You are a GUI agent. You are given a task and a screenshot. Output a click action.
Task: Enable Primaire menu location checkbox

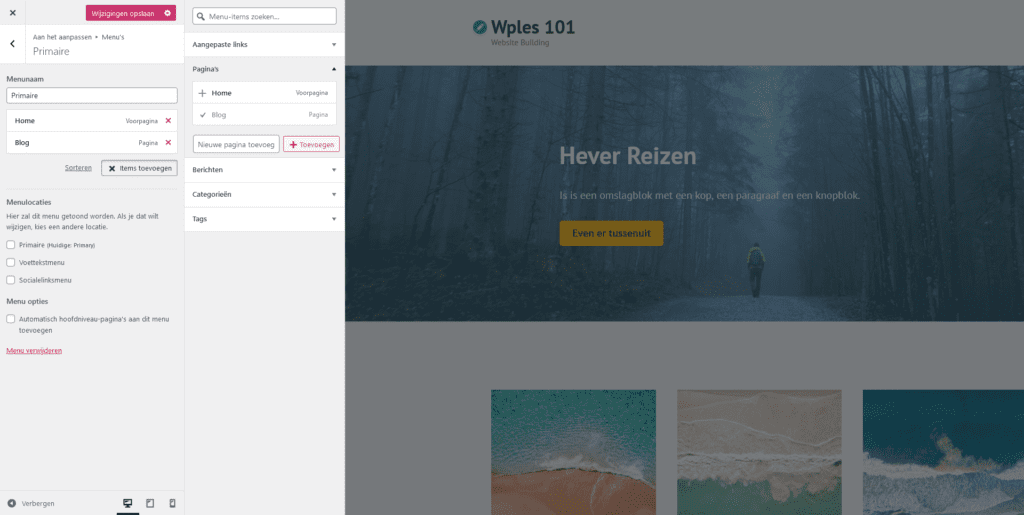point(10,245)
